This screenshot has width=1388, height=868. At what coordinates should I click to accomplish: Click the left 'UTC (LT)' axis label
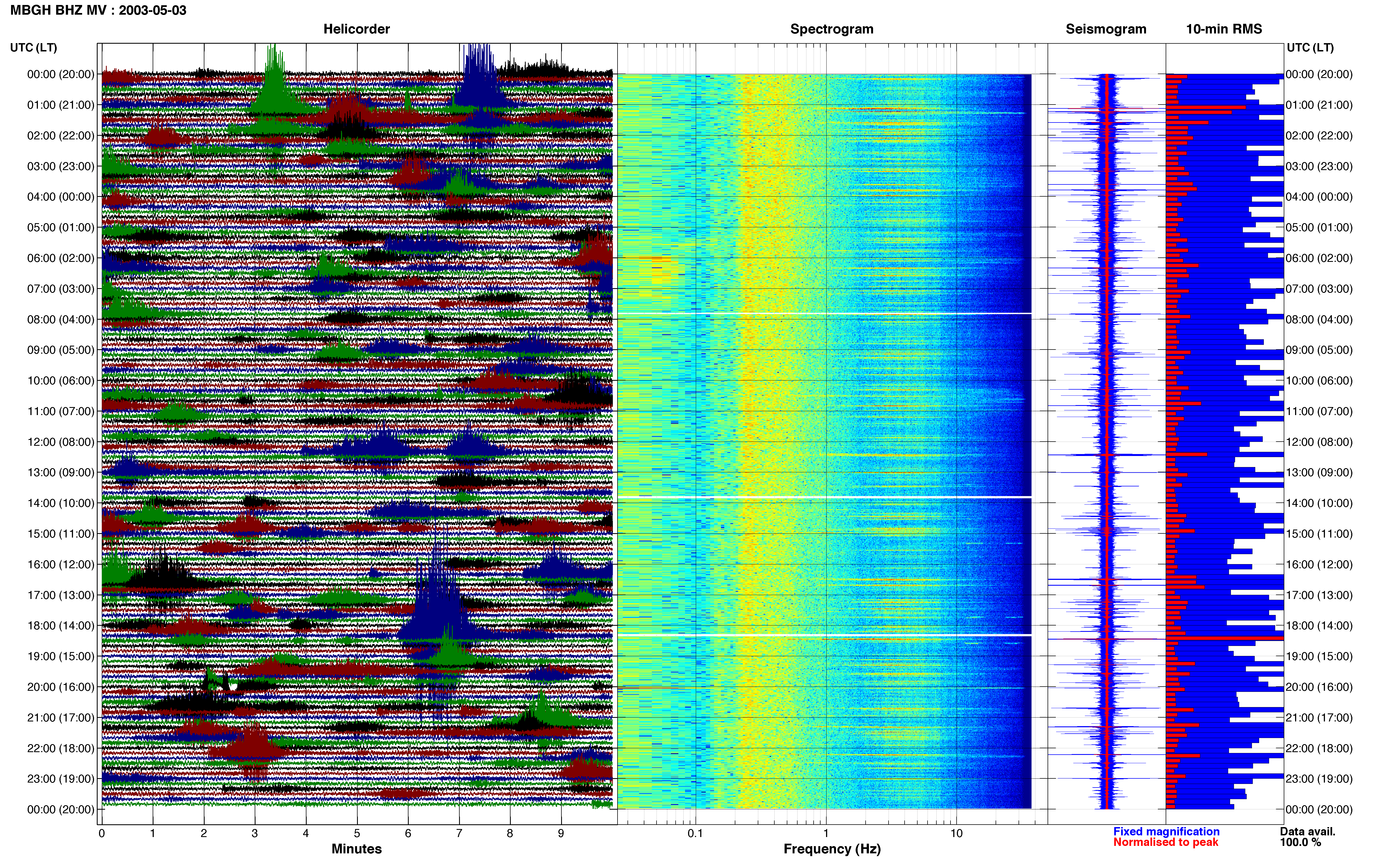[33, 48]
